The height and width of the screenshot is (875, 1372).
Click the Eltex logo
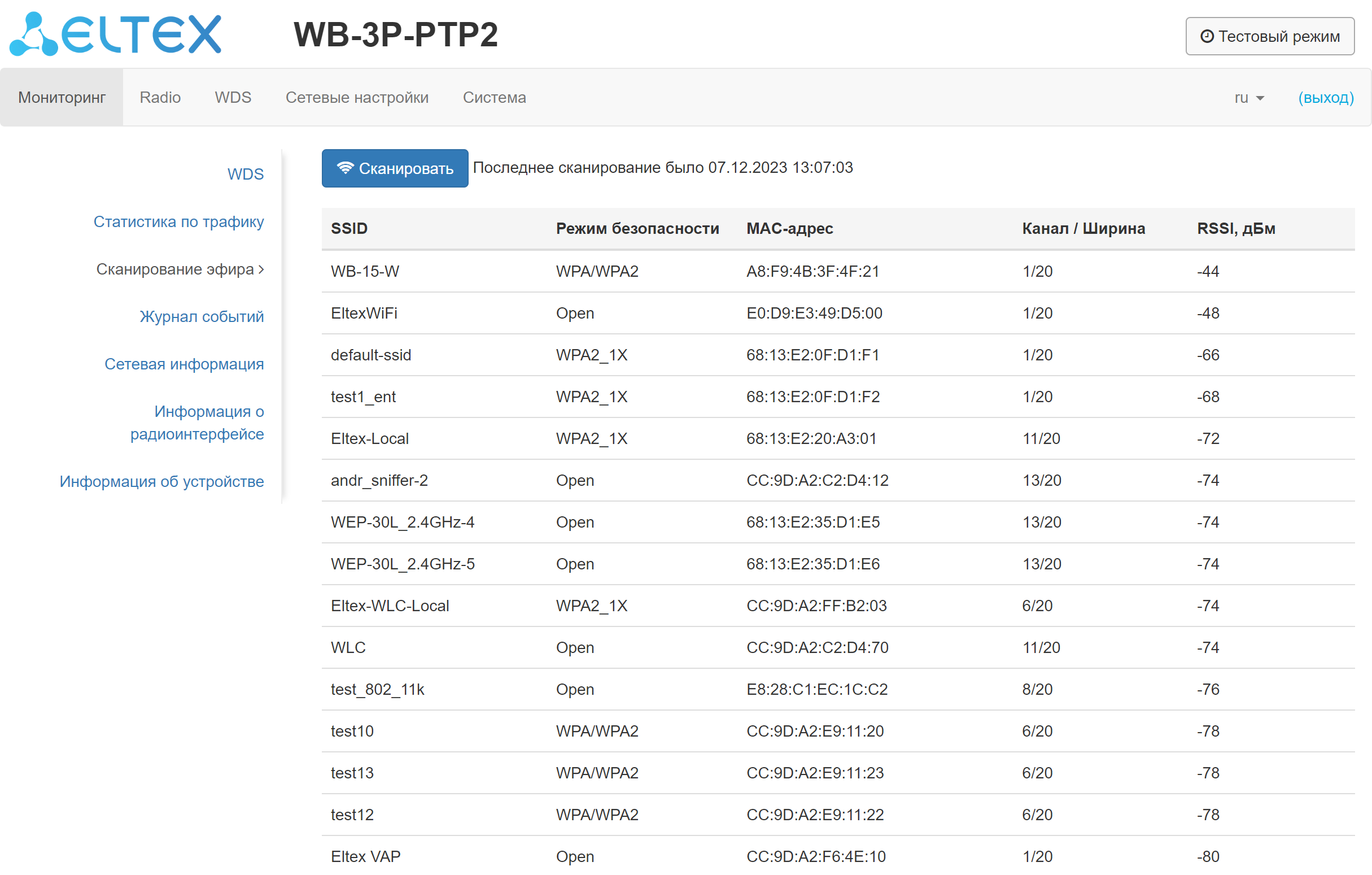click(x=116, y=34)
